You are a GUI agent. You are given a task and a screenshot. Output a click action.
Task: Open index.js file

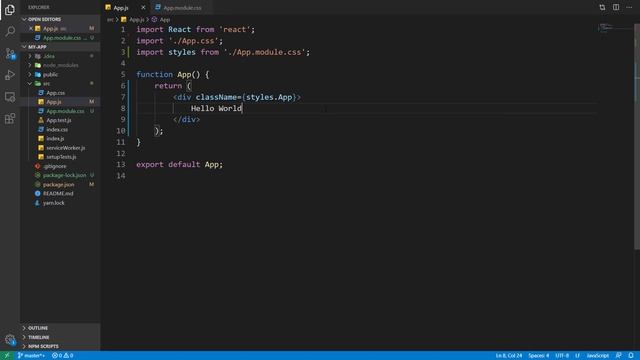[60, 138]
